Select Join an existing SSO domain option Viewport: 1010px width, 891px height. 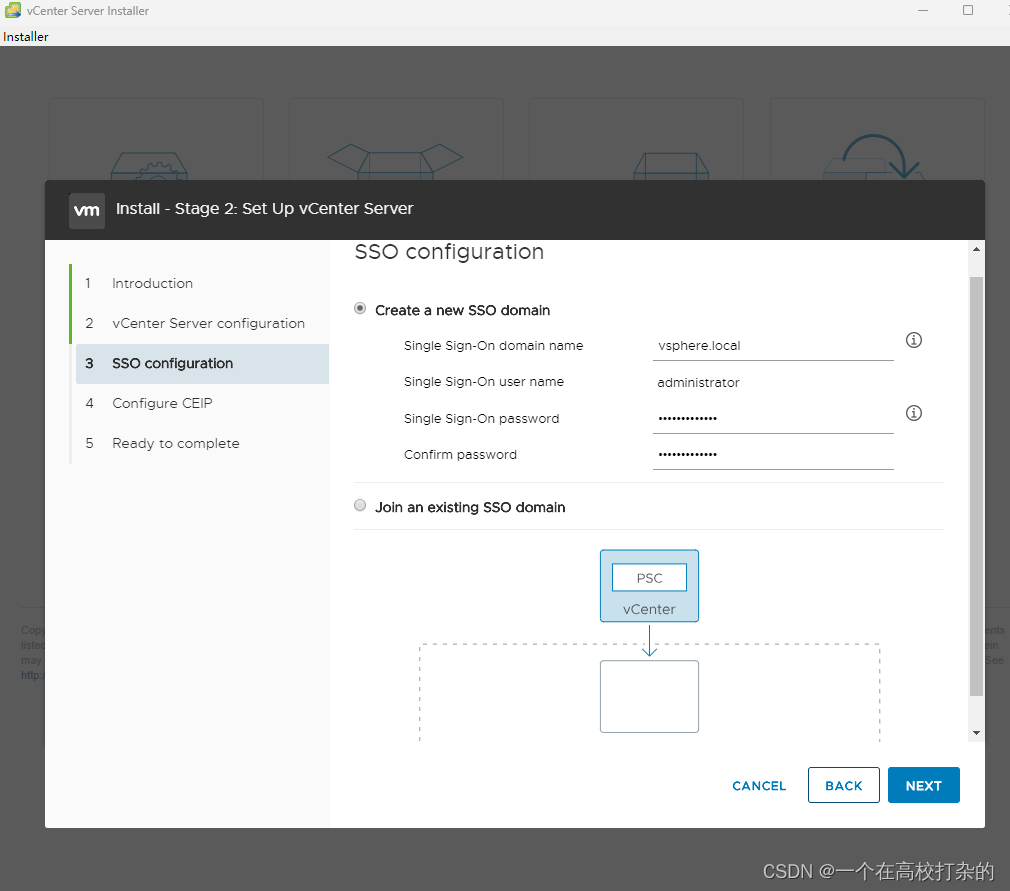pyautogui.click(x=360, y=506)
